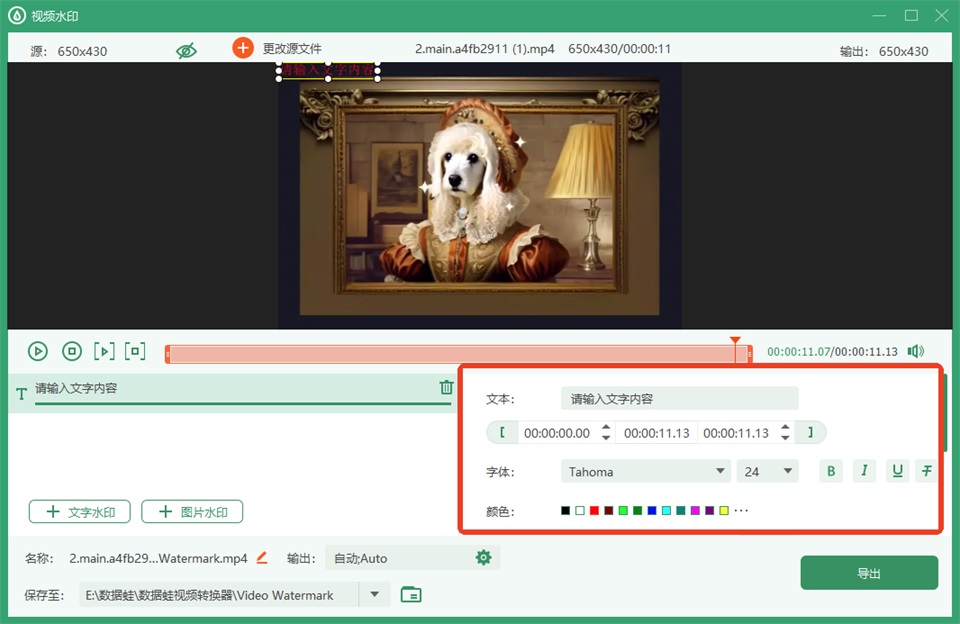Expand the font size 24 dropdown
The image size is (960, 624).
(x=767, y=472)
